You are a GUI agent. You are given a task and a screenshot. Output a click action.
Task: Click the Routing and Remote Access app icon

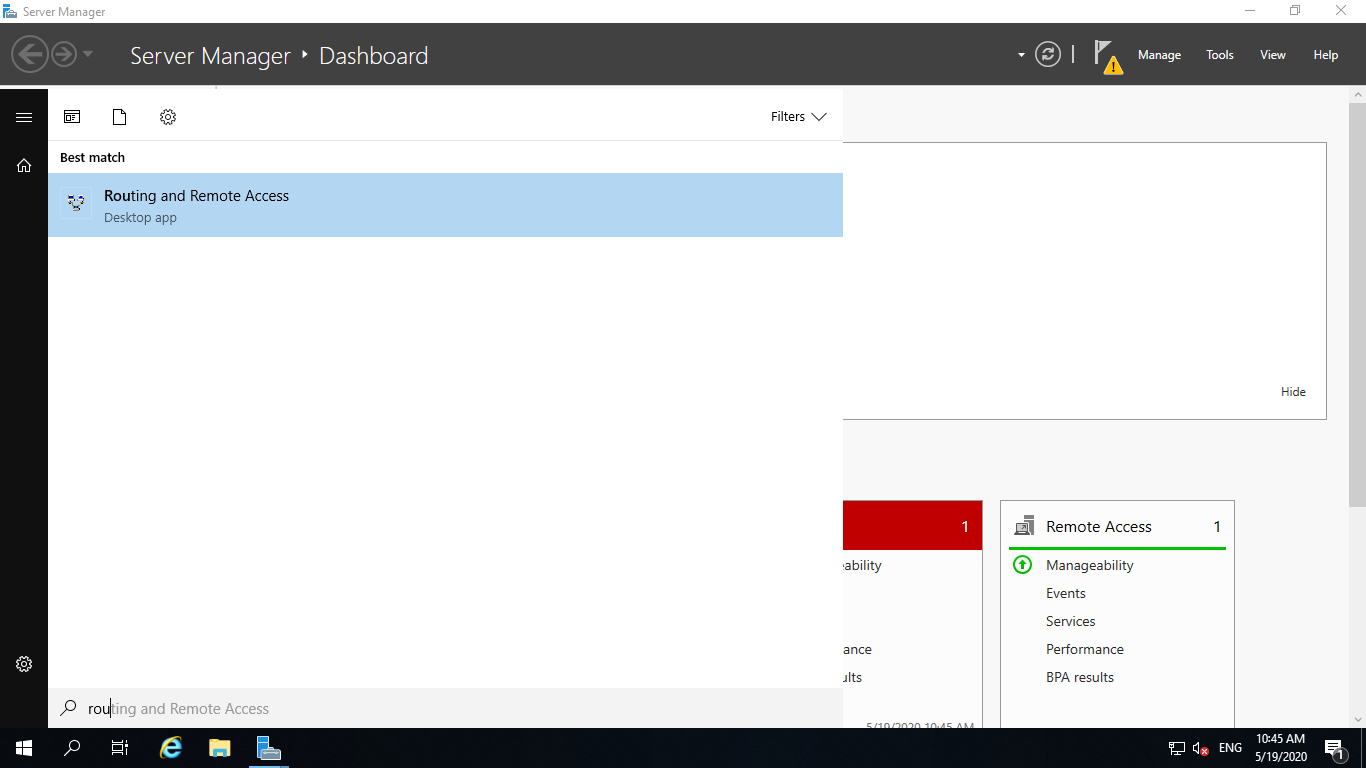(76, 203)
